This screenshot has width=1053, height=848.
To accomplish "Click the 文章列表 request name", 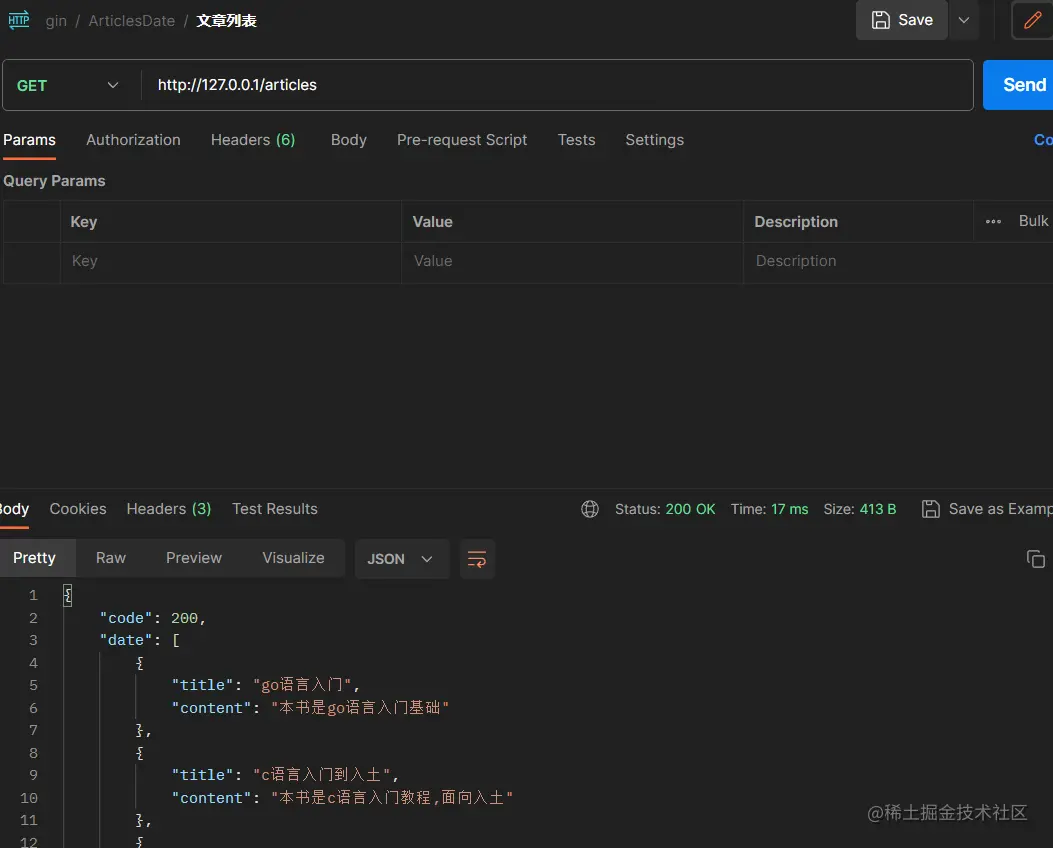I will (x=226, y=21).
